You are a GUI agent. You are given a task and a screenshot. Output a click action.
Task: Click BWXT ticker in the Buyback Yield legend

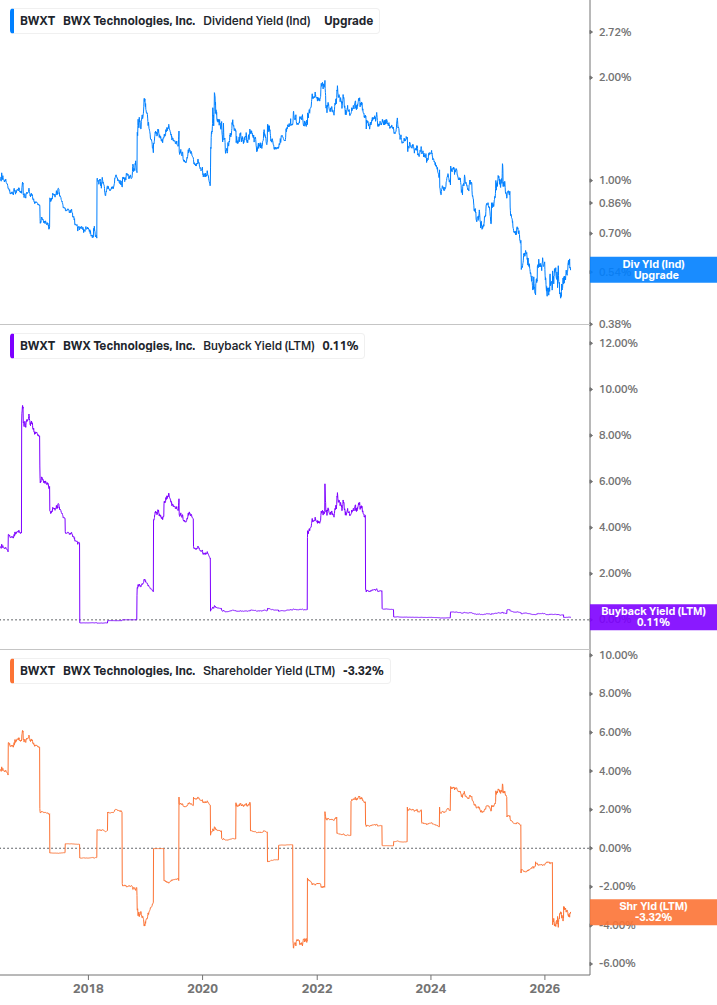click(37, 345)
